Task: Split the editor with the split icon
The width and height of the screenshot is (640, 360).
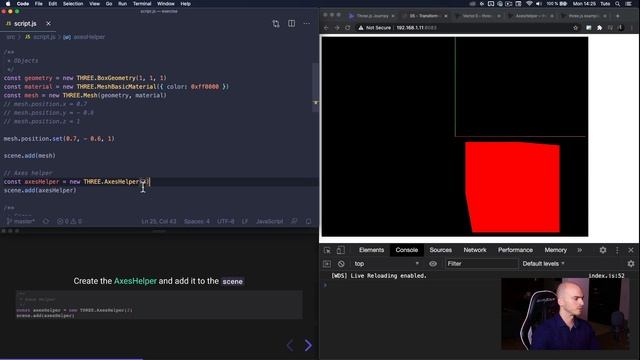Action: point(291,24)
